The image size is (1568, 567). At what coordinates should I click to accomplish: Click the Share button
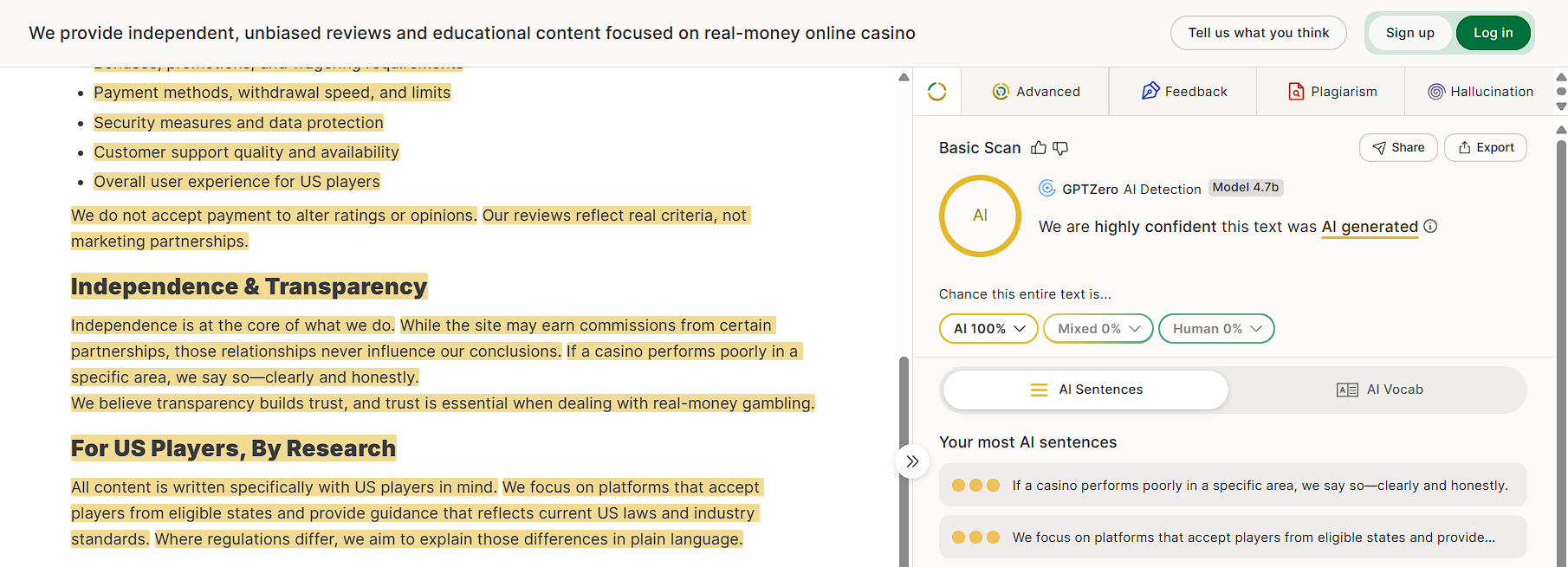[x=1398, y=148]
